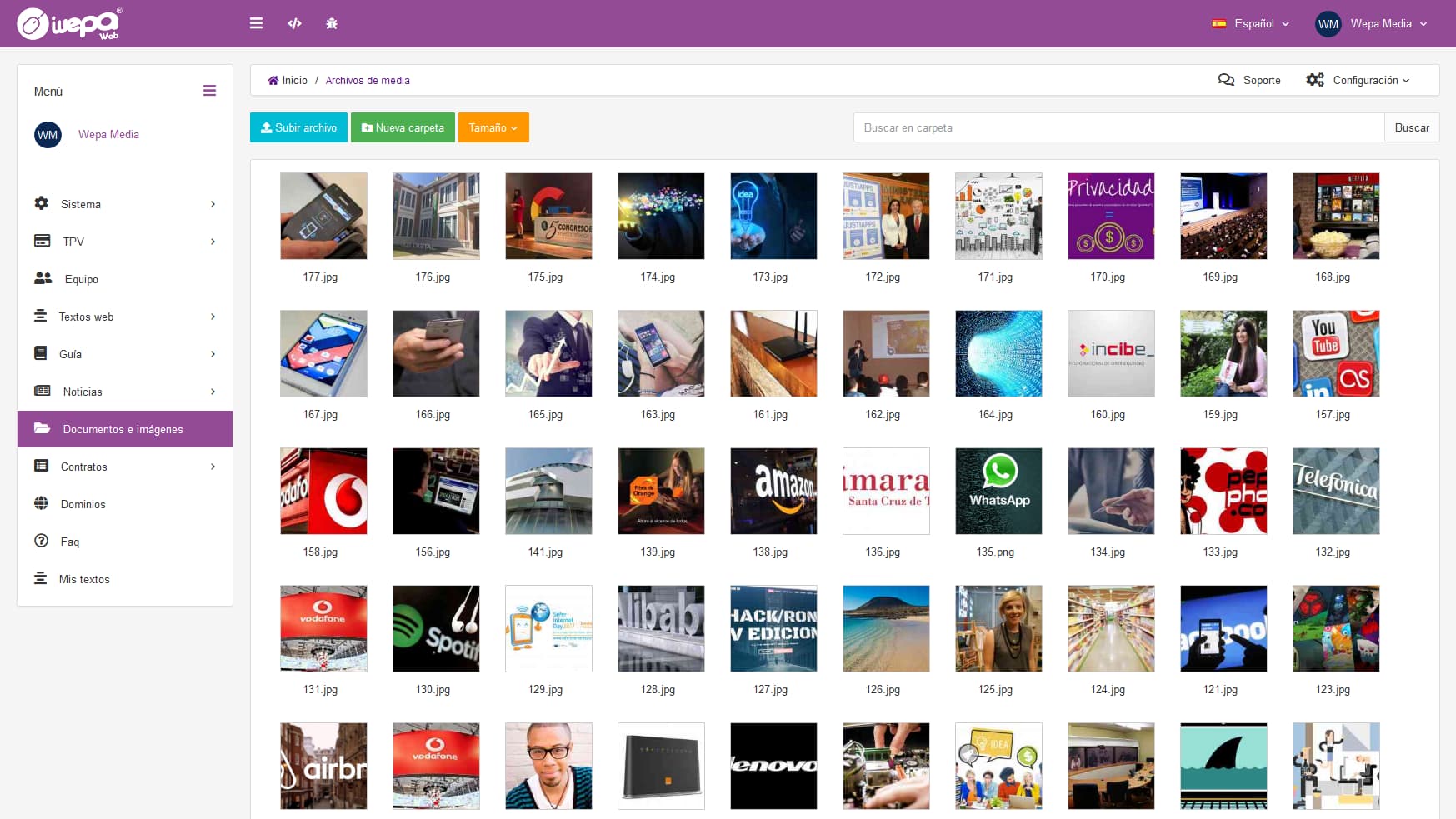Expand the Noticias submenu chevron
The height and width of the screenshot is (819, 1456).
[213, 392]
